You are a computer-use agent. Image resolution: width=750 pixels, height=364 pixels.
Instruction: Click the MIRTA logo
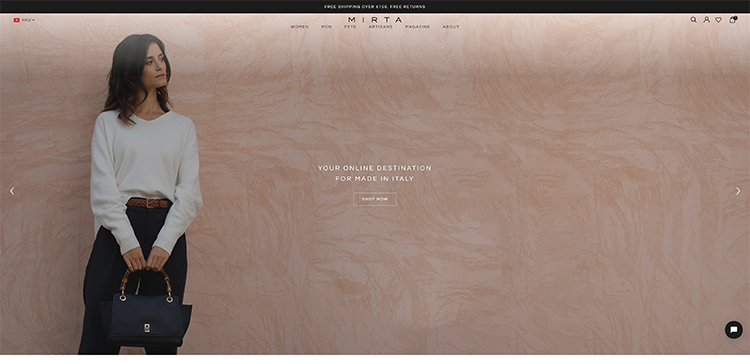[375, 20]
